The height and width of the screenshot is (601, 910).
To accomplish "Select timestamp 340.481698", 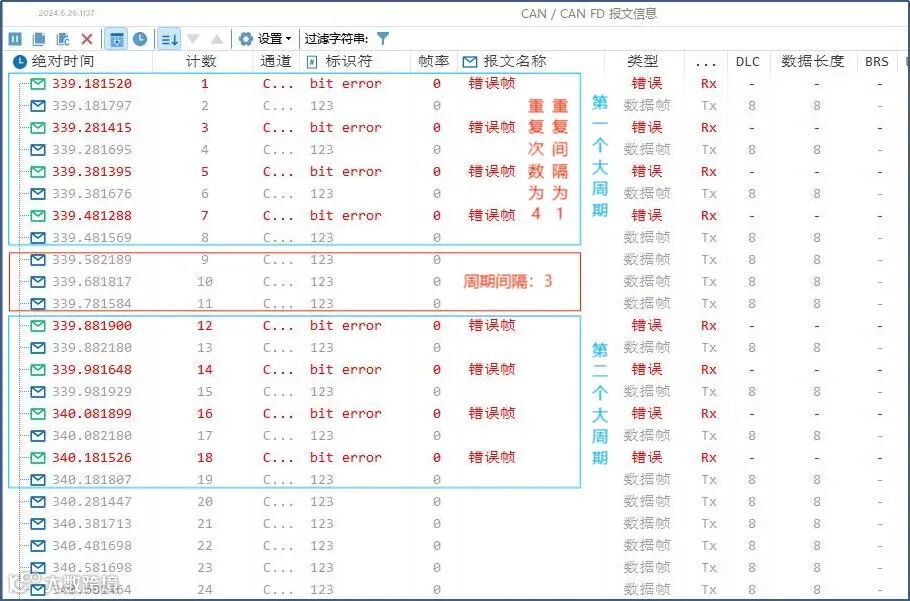I will (x=92, y=546).
